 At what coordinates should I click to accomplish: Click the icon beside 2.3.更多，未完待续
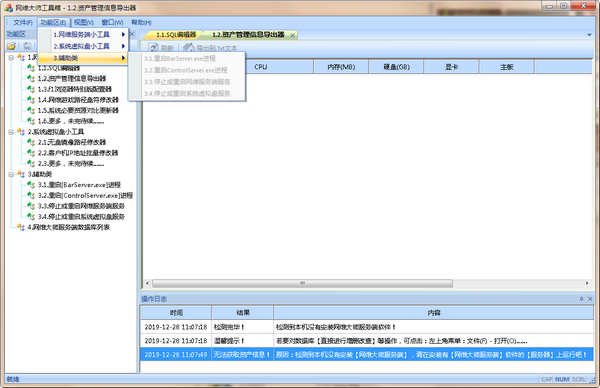pyautogui.click(x=31, y=163)
